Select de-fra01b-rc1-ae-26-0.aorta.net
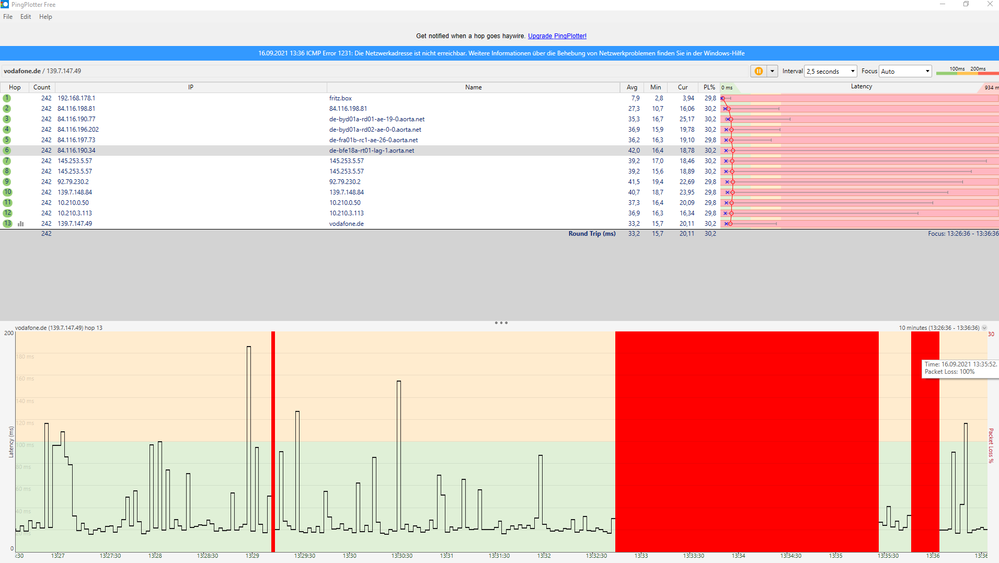Viewport: 999px width, 563px height. tap(373, 140)
